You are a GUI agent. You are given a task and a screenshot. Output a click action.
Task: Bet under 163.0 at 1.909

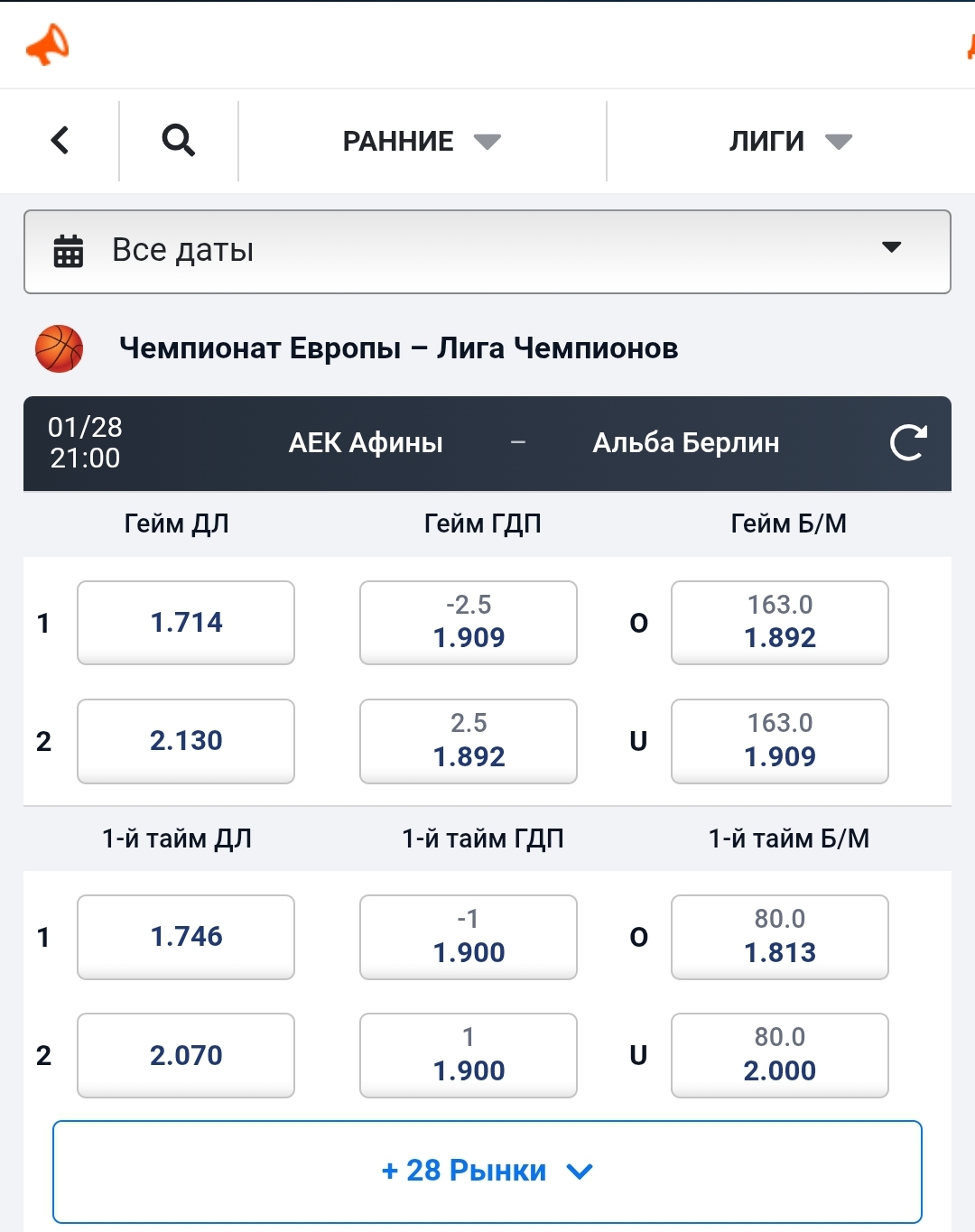[x=780, y=741]
